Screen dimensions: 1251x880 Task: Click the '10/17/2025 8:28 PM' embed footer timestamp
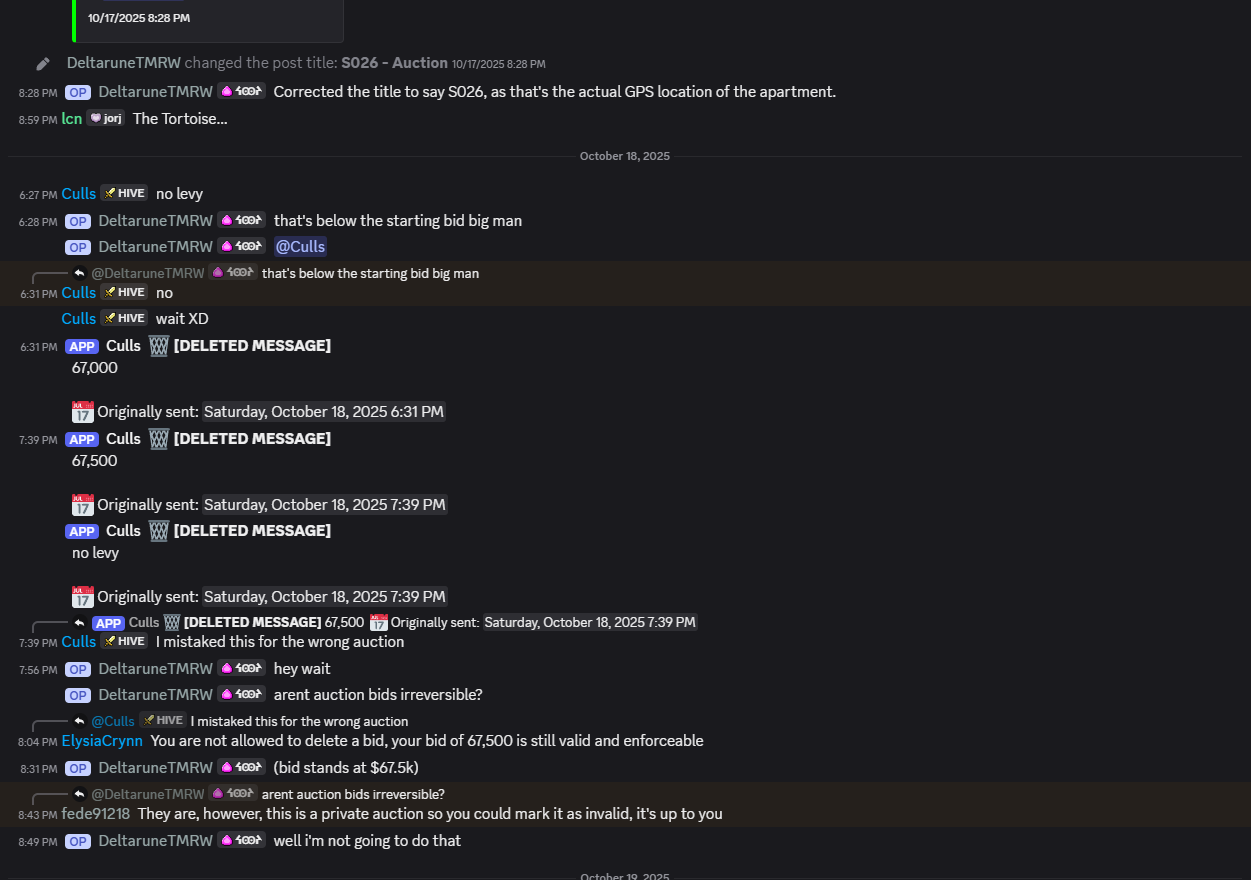tap(139, 18)
